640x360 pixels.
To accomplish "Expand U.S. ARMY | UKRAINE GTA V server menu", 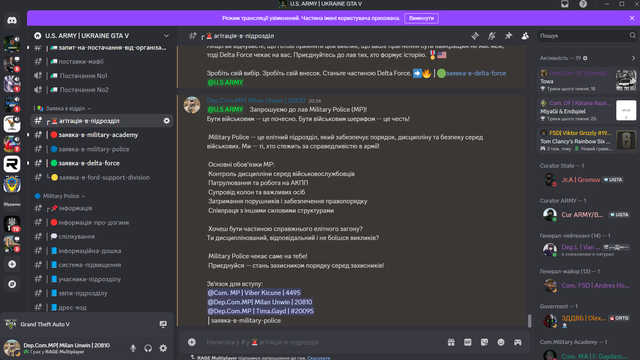I will [x=167, y=36].
